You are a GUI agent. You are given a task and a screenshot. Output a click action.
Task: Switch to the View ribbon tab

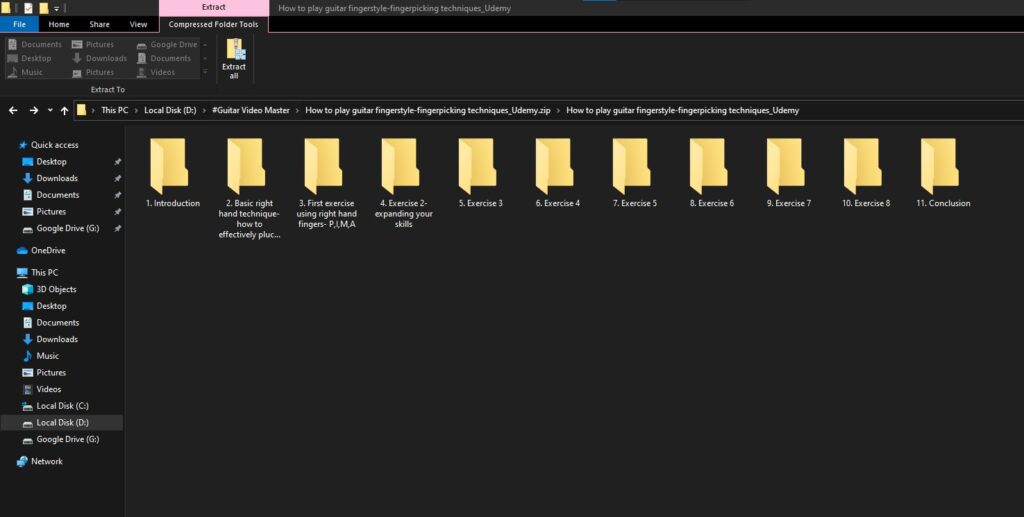click(x=138, y=24)
